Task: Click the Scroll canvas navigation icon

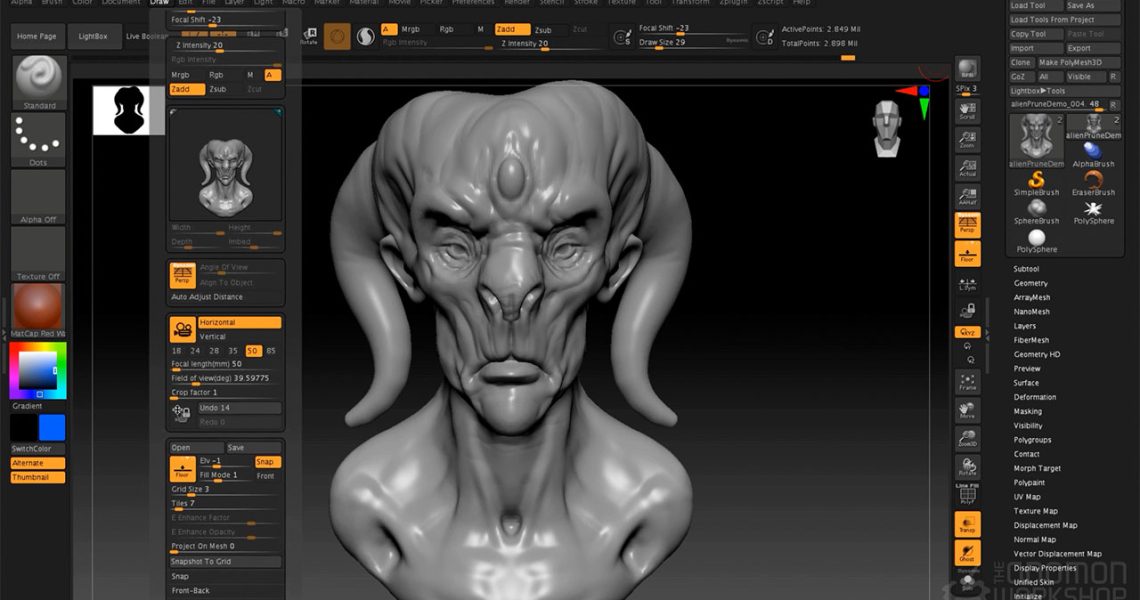Action: 967,108
